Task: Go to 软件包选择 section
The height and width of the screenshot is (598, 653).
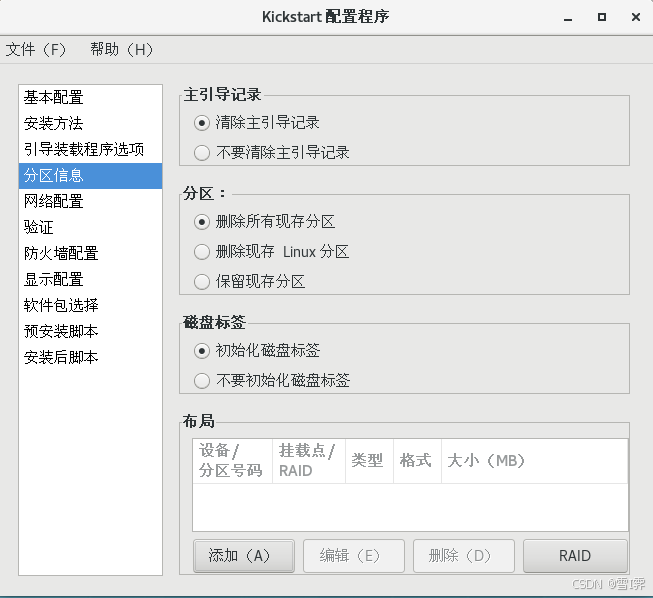Action: coord(90,305)
